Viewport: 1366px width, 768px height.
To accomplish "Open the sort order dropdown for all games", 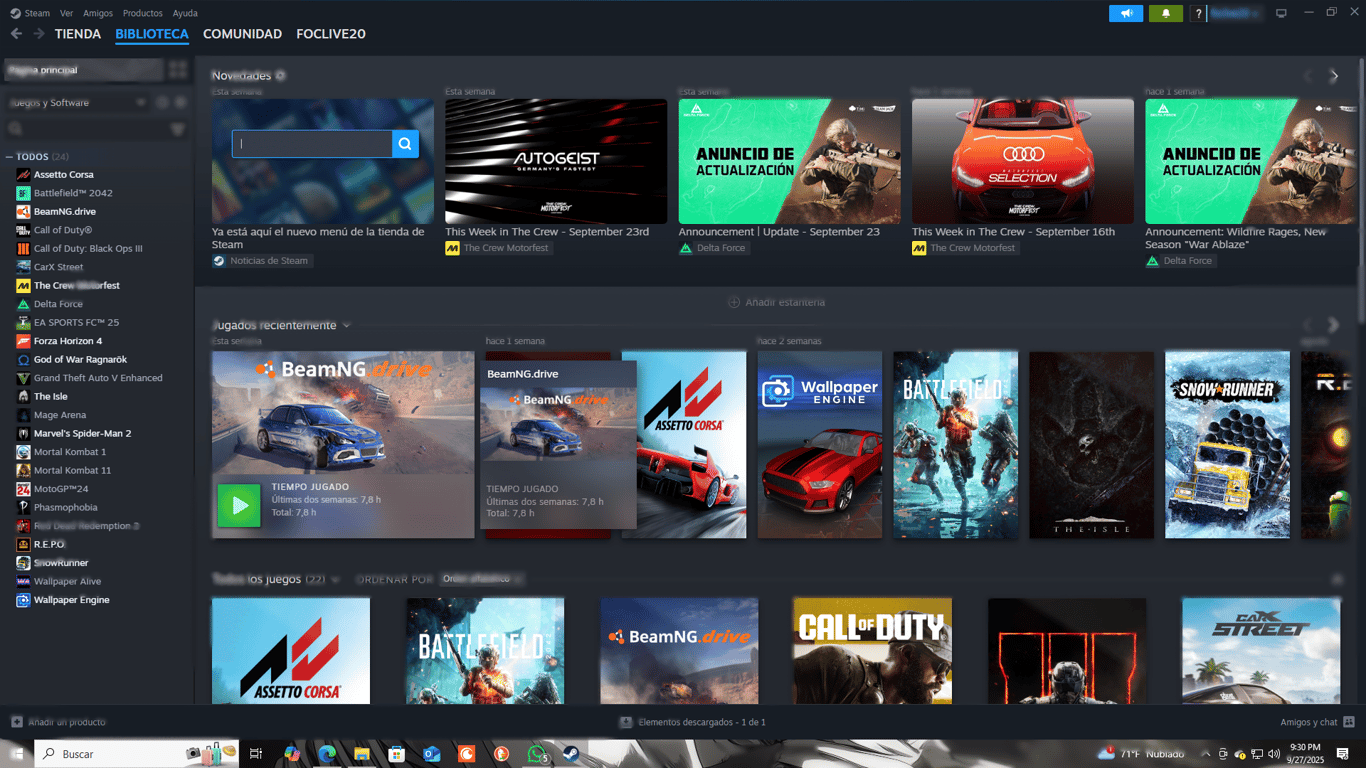I will point(482,579).
